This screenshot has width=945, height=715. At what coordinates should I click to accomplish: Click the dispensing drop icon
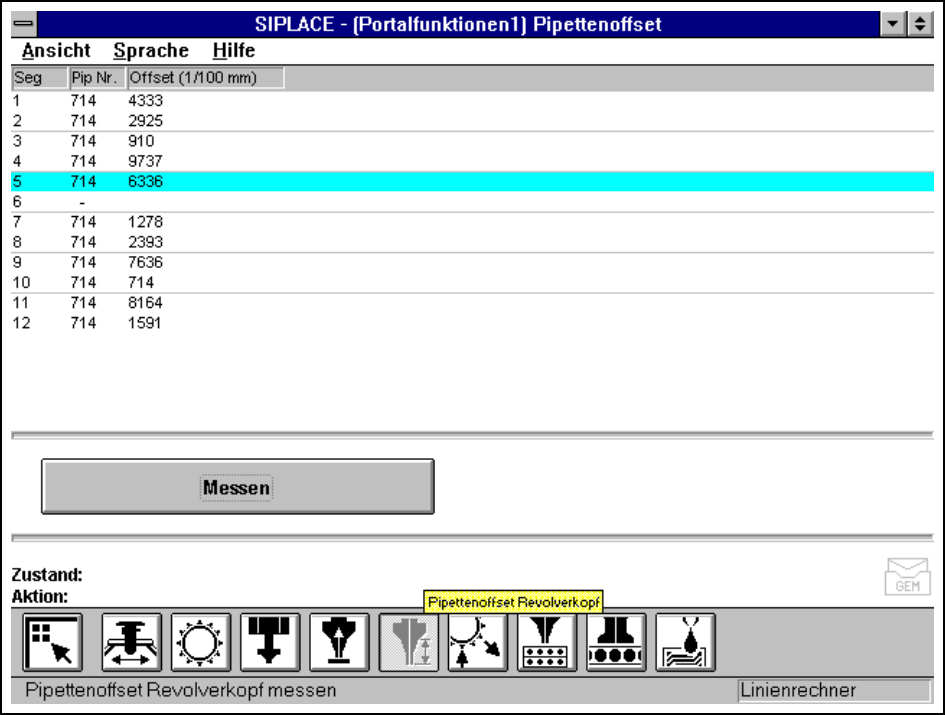(x=685, y=643)
